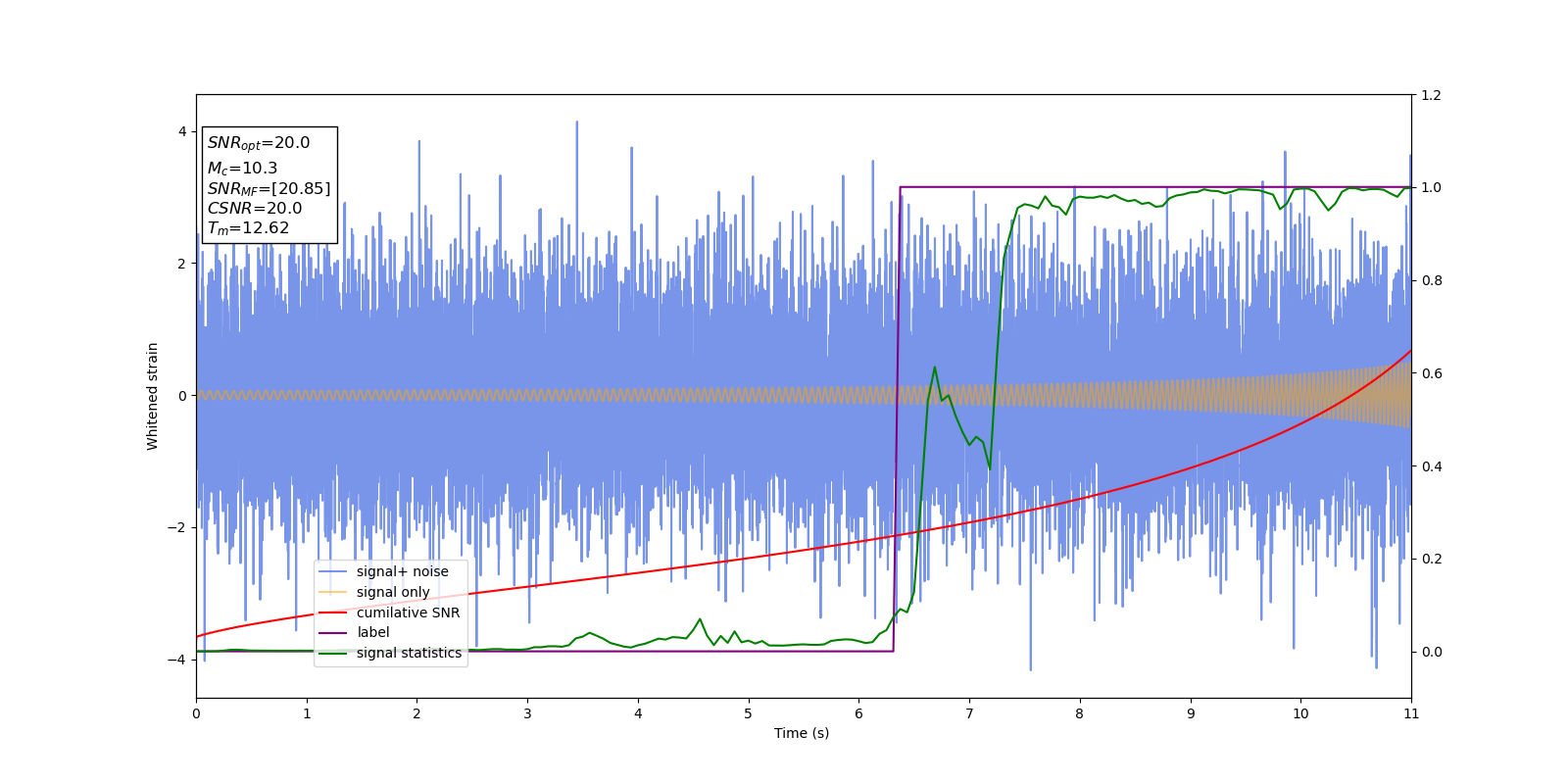Image resolution: width=1568 pixels, height=784 pixels.
Task: Click the x-axis tick label 6
Action: click(858, 713)
